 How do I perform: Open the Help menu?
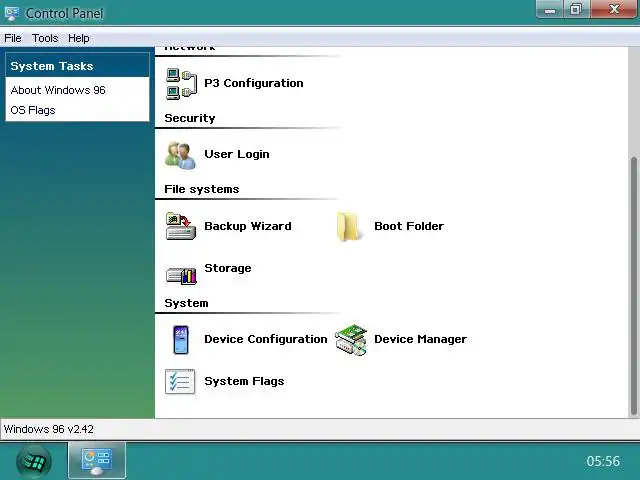(x=78, y=38)
